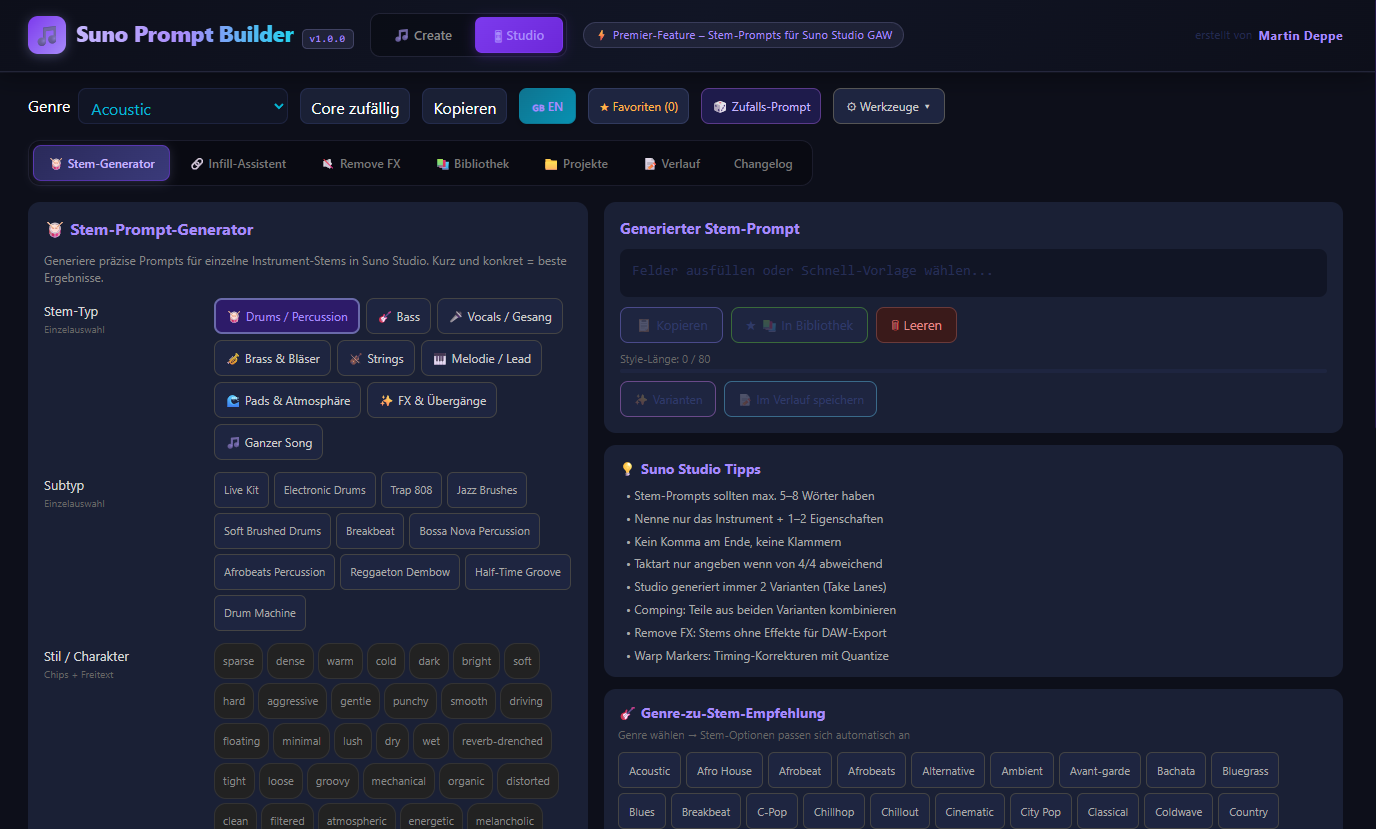The height and width of the screenshot is (829, 1376).
Task: Click Im Verlauf speichern button
Action: (800, 399)
